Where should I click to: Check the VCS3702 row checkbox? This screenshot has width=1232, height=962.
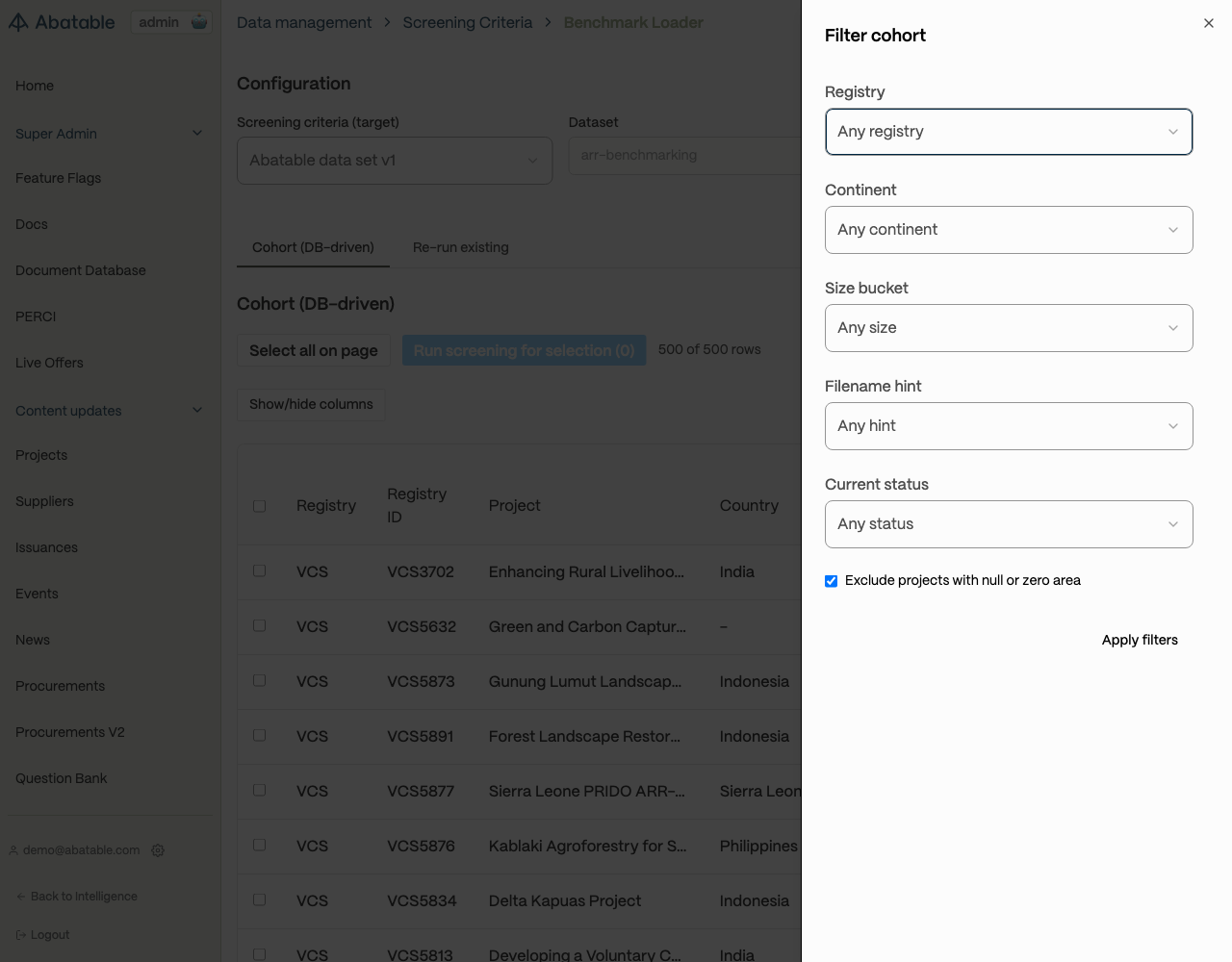(x=259, y=570)
